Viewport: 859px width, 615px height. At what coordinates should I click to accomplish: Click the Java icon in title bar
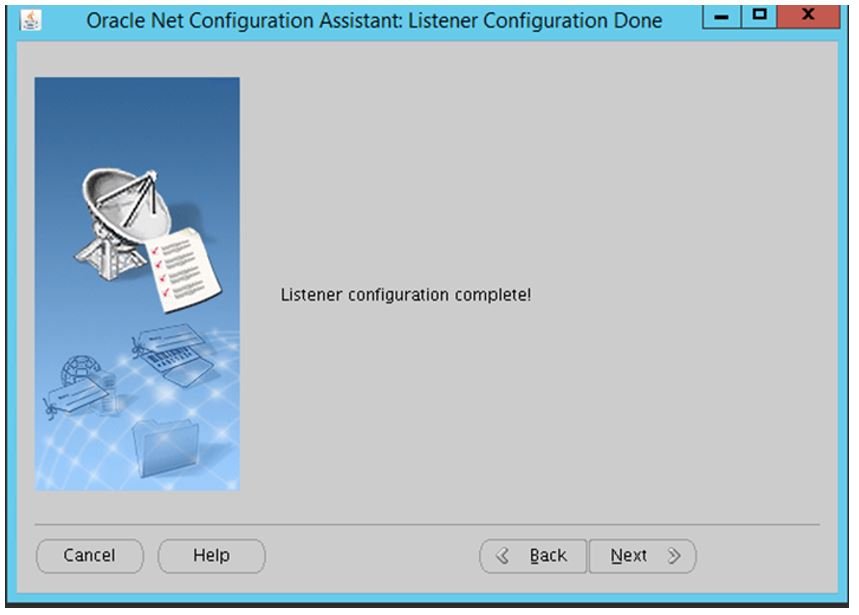31,20
